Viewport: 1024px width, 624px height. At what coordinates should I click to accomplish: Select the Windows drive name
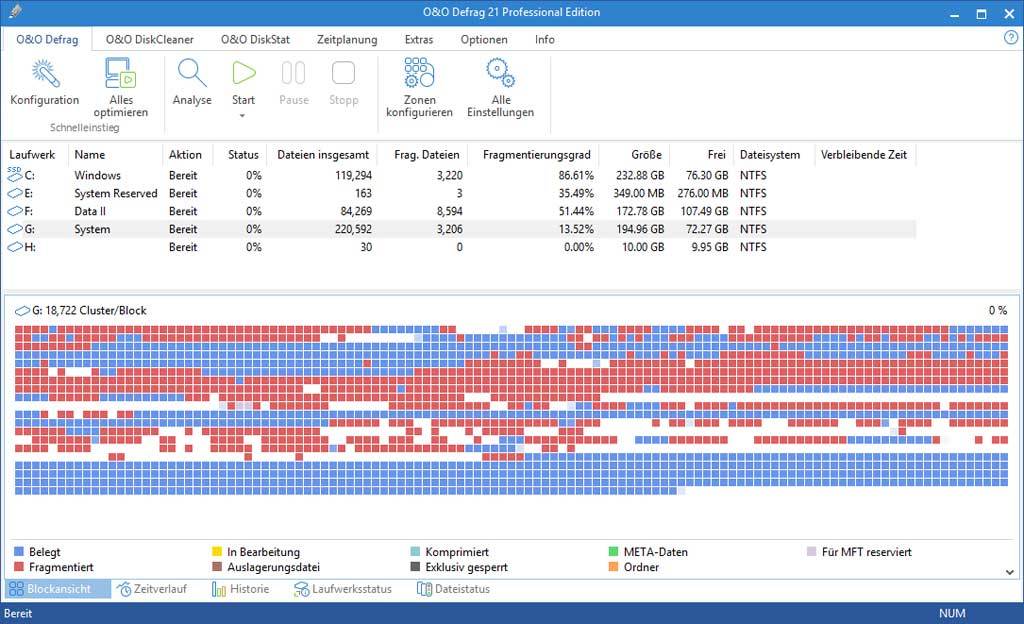(97, 175)
